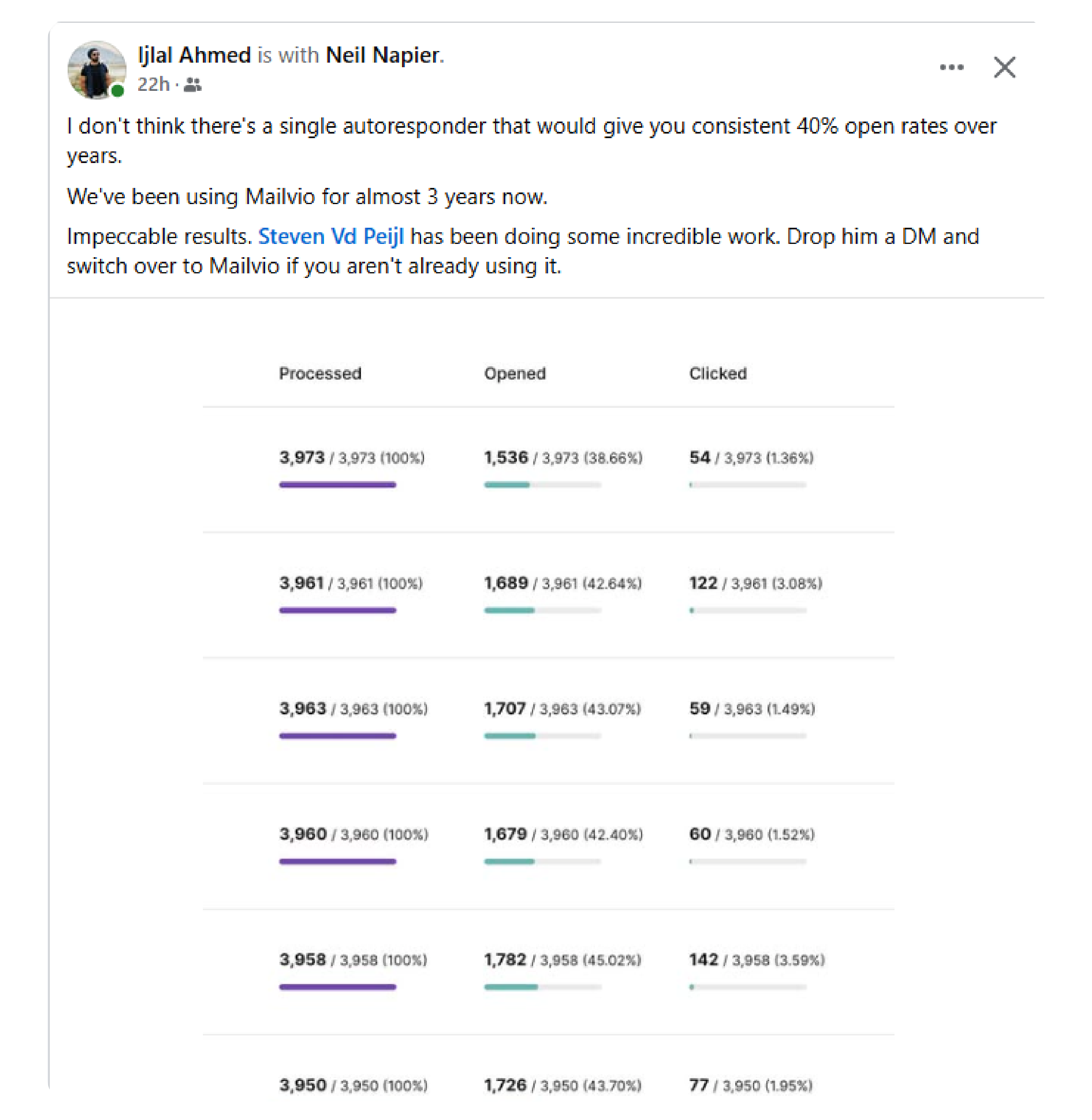Click the opened bar under 1,782 / 3,958
The image size is (1092, 1120).
click(542, 986)
